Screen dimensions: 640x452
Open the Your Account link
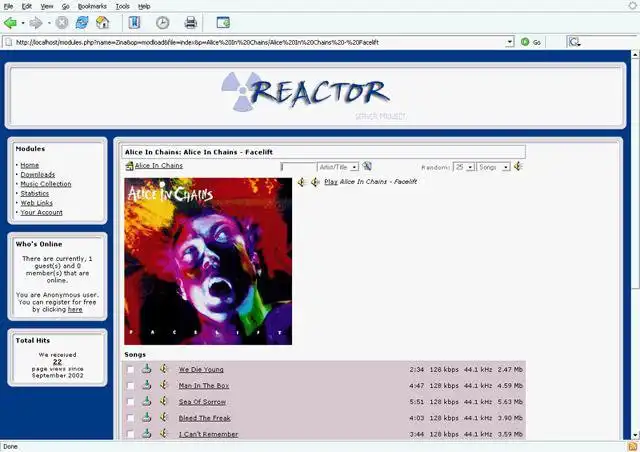coord(42,213)
